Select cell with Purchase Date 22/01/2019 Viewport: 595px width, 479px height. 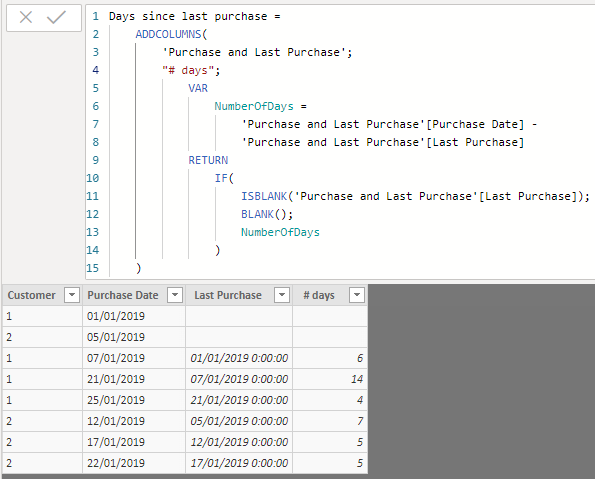(134, 463)
